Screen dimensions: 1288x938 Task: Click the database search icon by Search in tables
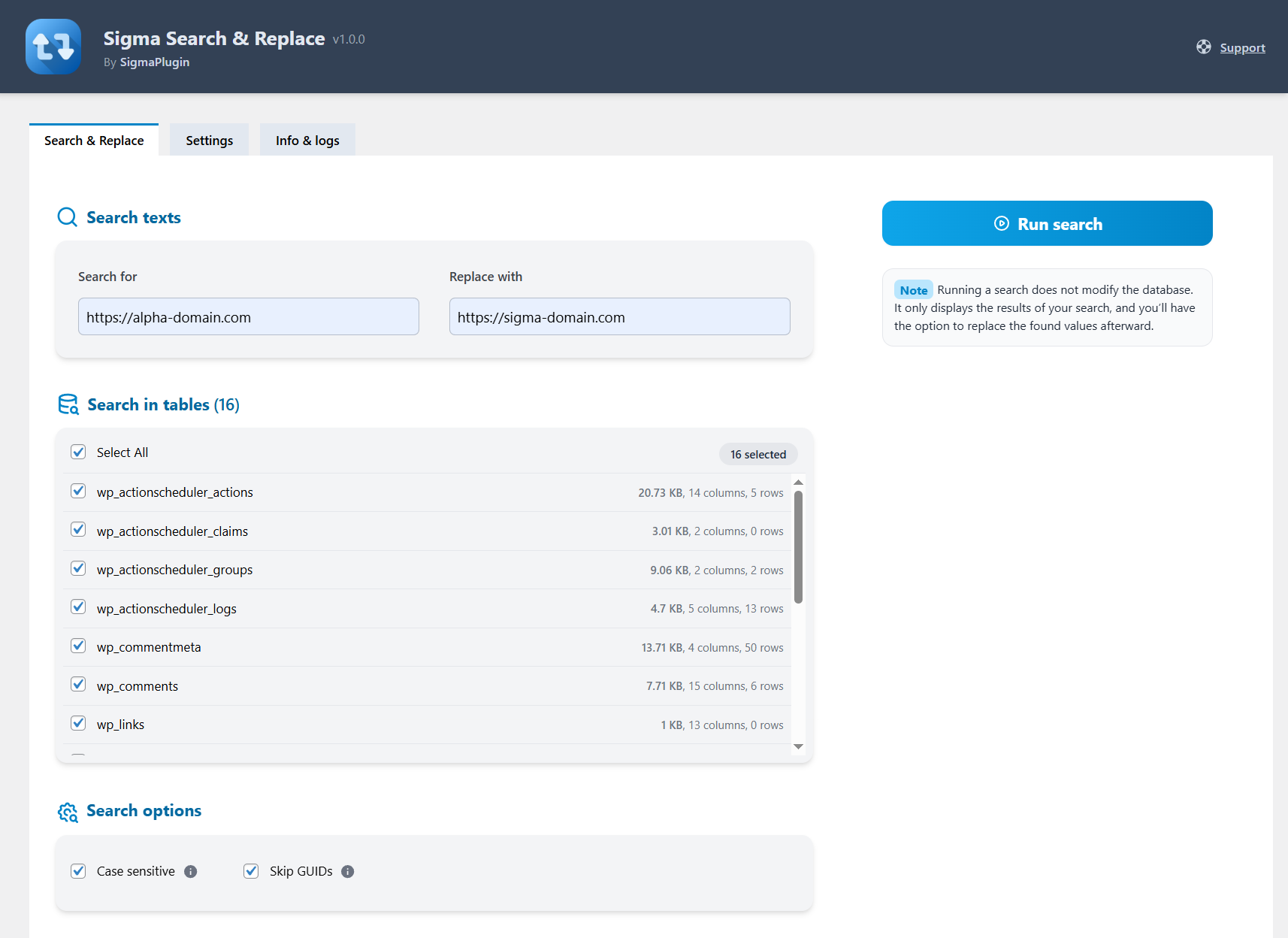point(68,404)
